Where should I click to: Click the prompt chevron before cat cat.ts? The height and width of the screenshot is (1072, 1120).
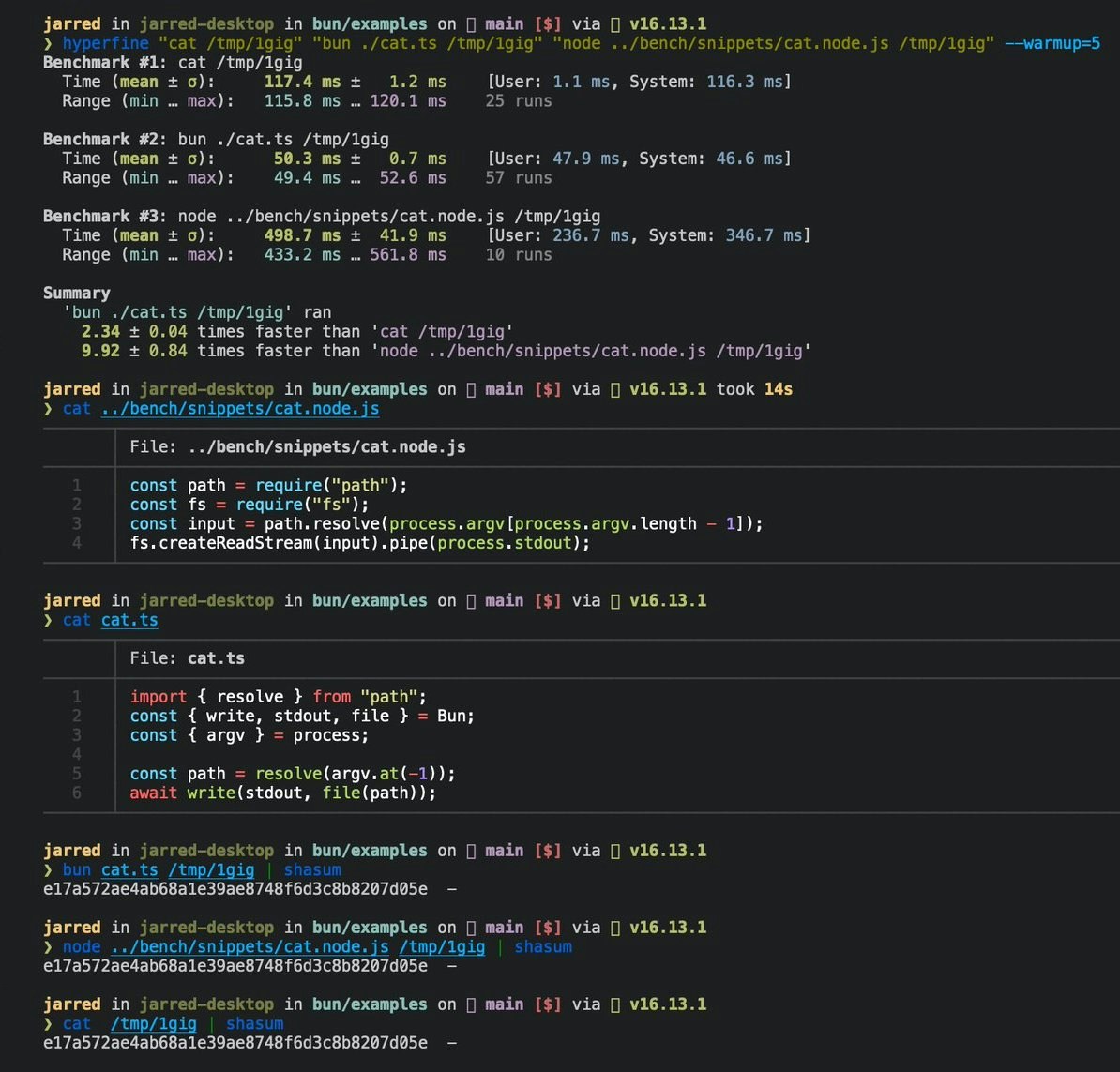48,621
